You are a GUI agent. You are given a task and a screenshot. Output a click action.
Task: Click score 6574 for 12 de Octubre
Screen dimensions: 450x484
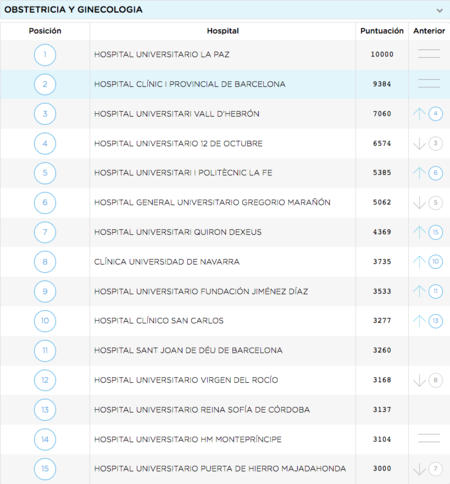[382, 143]
